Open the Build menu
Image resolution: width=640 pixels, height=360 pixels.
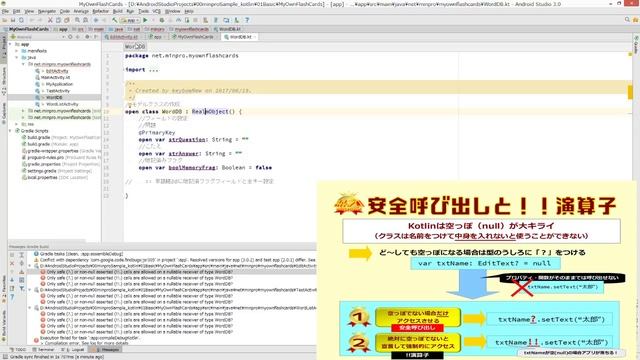[x=118, y=11]
